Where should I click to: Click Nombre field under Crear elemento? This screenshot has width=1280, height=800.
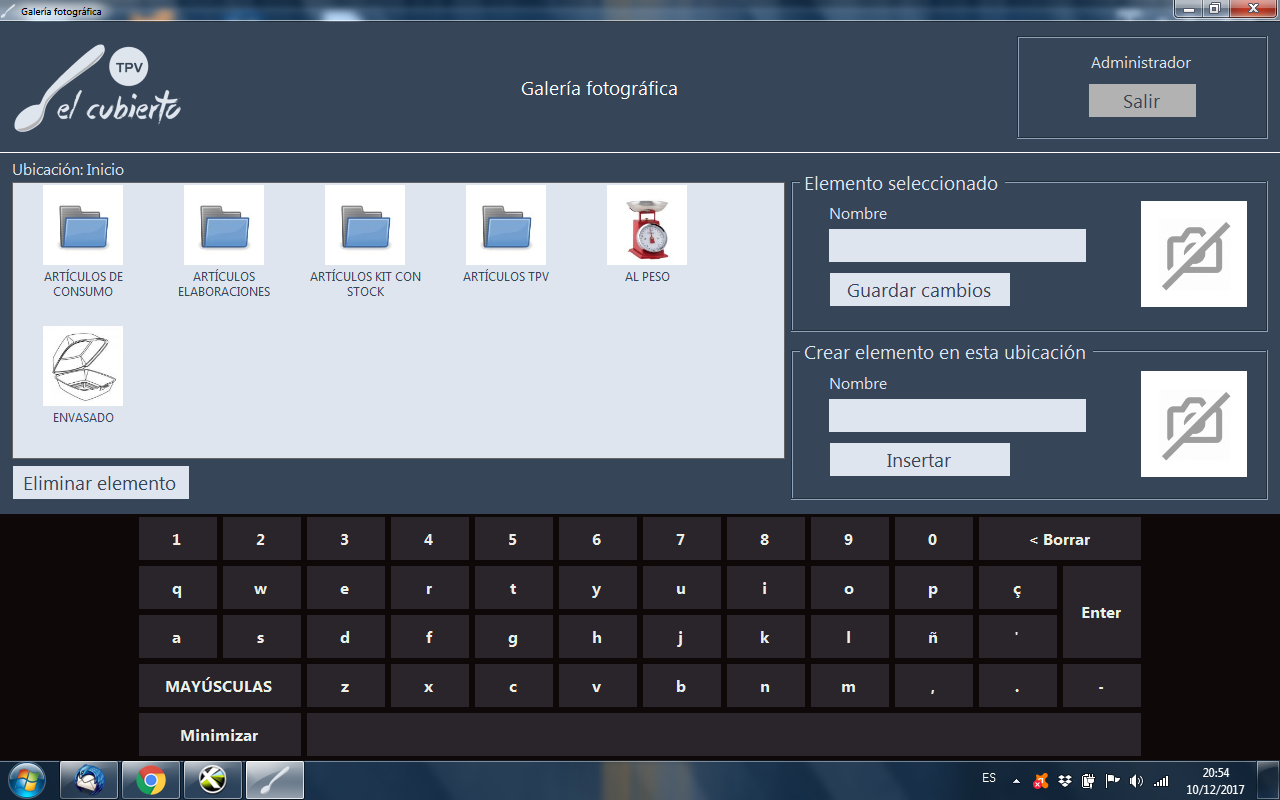click(x=957, y=416)
